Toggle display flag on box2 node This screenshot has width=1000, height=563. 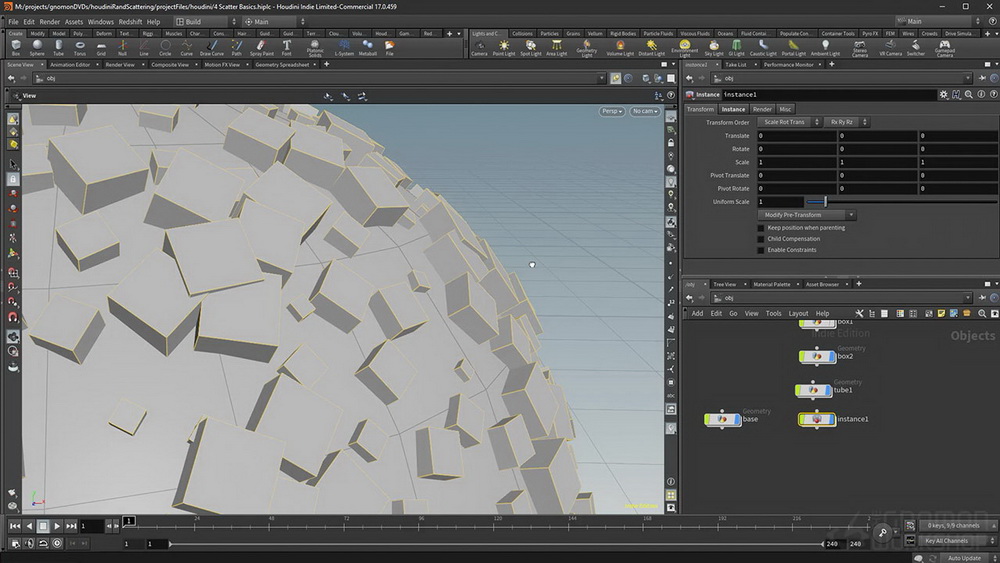point(832,356)
